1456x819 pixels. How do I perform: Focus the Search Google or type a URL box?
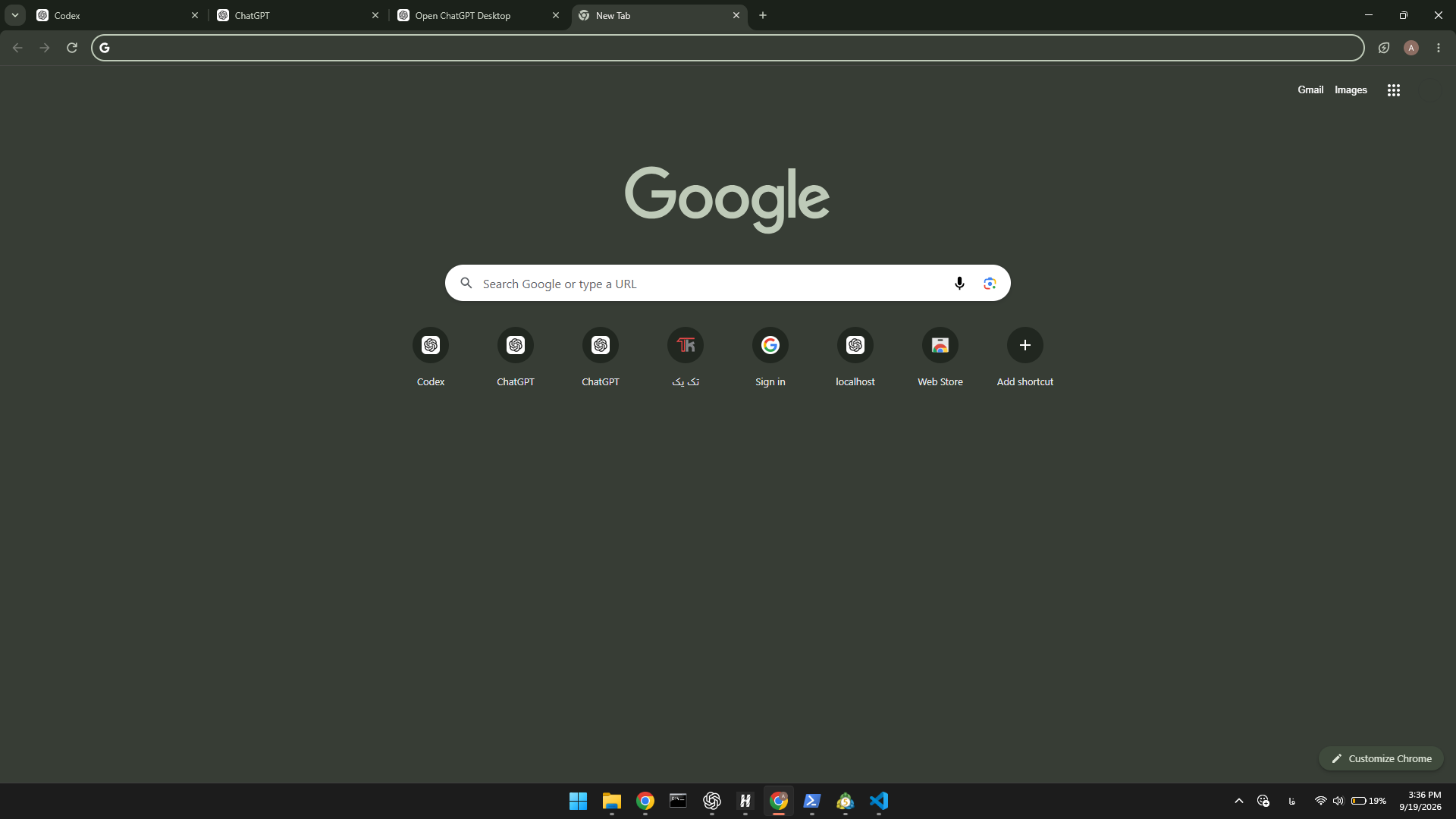727,283
